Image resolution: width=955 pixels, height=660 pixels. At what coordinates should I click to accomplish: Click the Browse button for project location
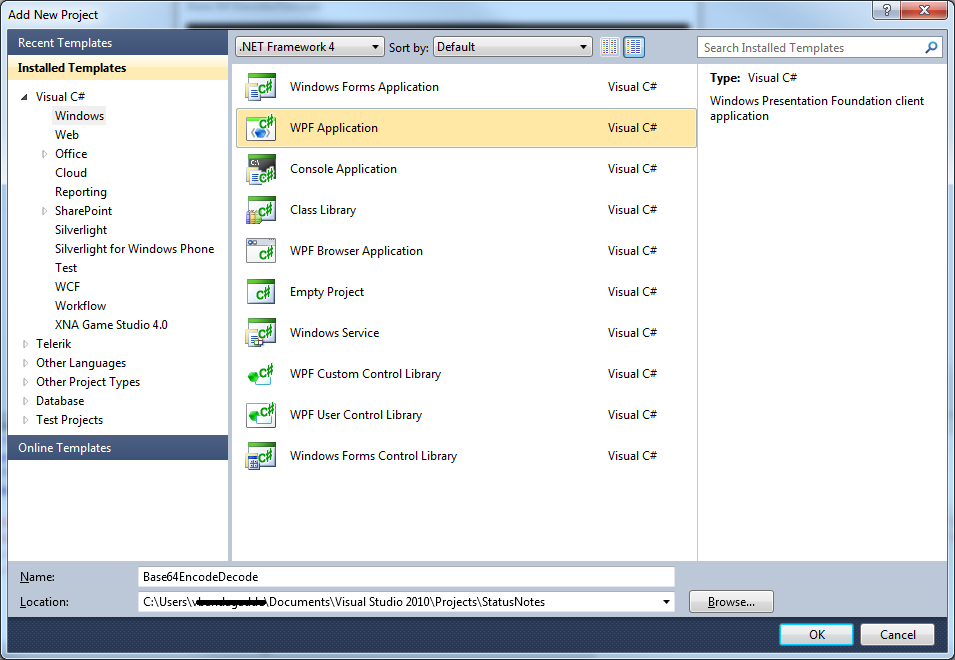coord(730,601)
